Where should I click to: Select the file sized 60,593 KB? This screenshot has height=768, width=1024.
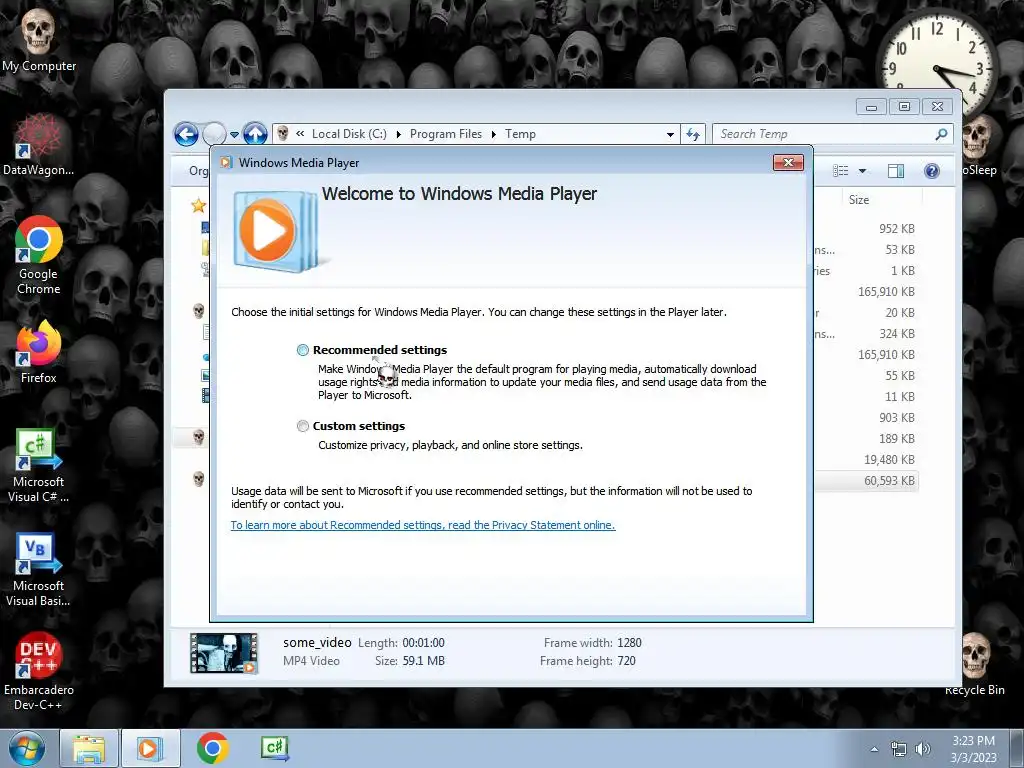[x=889, y=481]
